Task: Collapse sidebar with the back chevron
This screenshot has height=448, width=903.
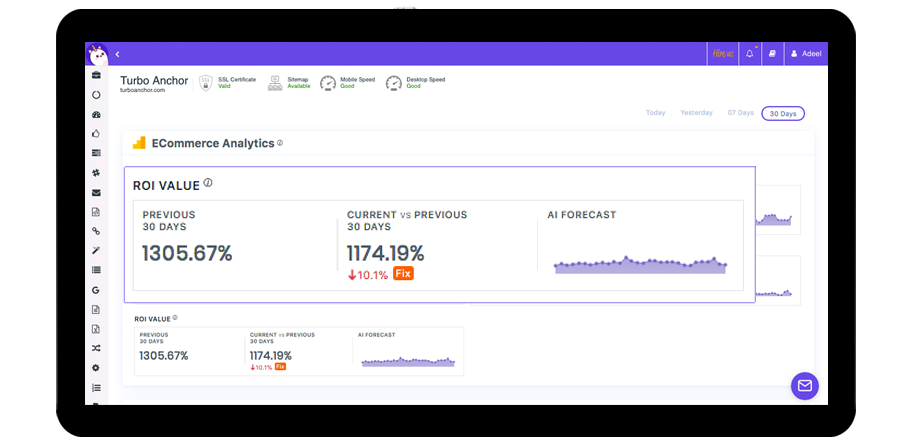Action: pyautogui.click(x=117, y=54)
